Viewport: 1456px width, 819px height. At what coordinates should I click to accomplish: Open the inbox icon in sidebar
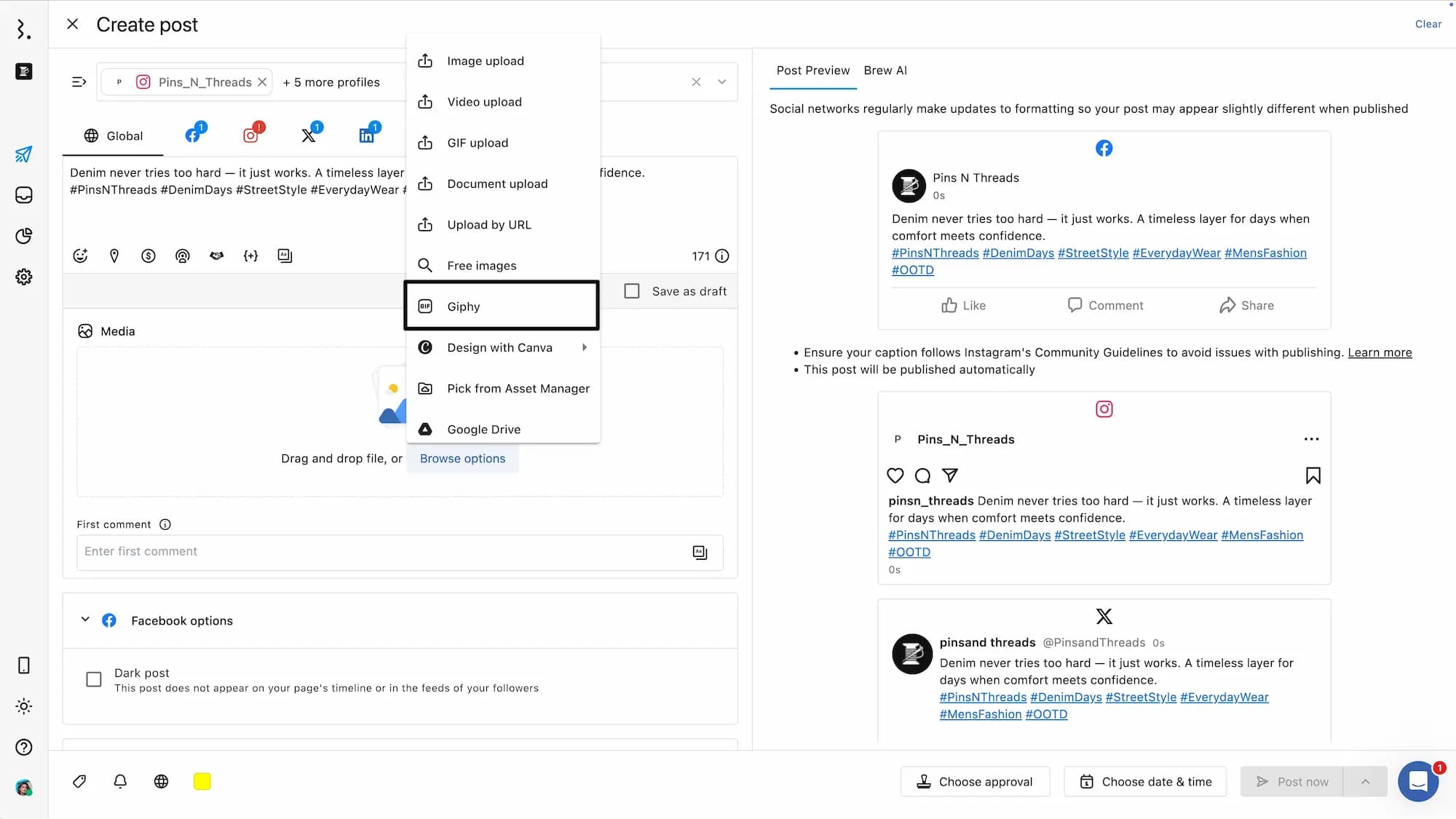pos(24,195)
